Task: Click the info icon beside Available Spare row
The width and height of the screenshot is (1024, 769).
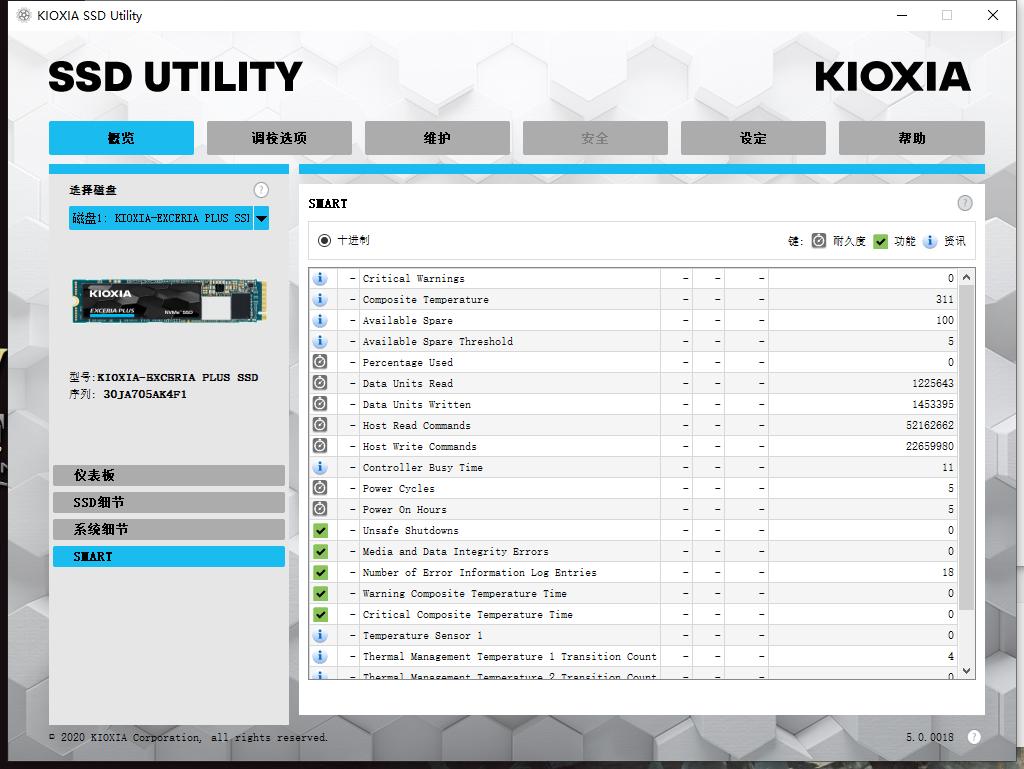Action: coord(320,320)
